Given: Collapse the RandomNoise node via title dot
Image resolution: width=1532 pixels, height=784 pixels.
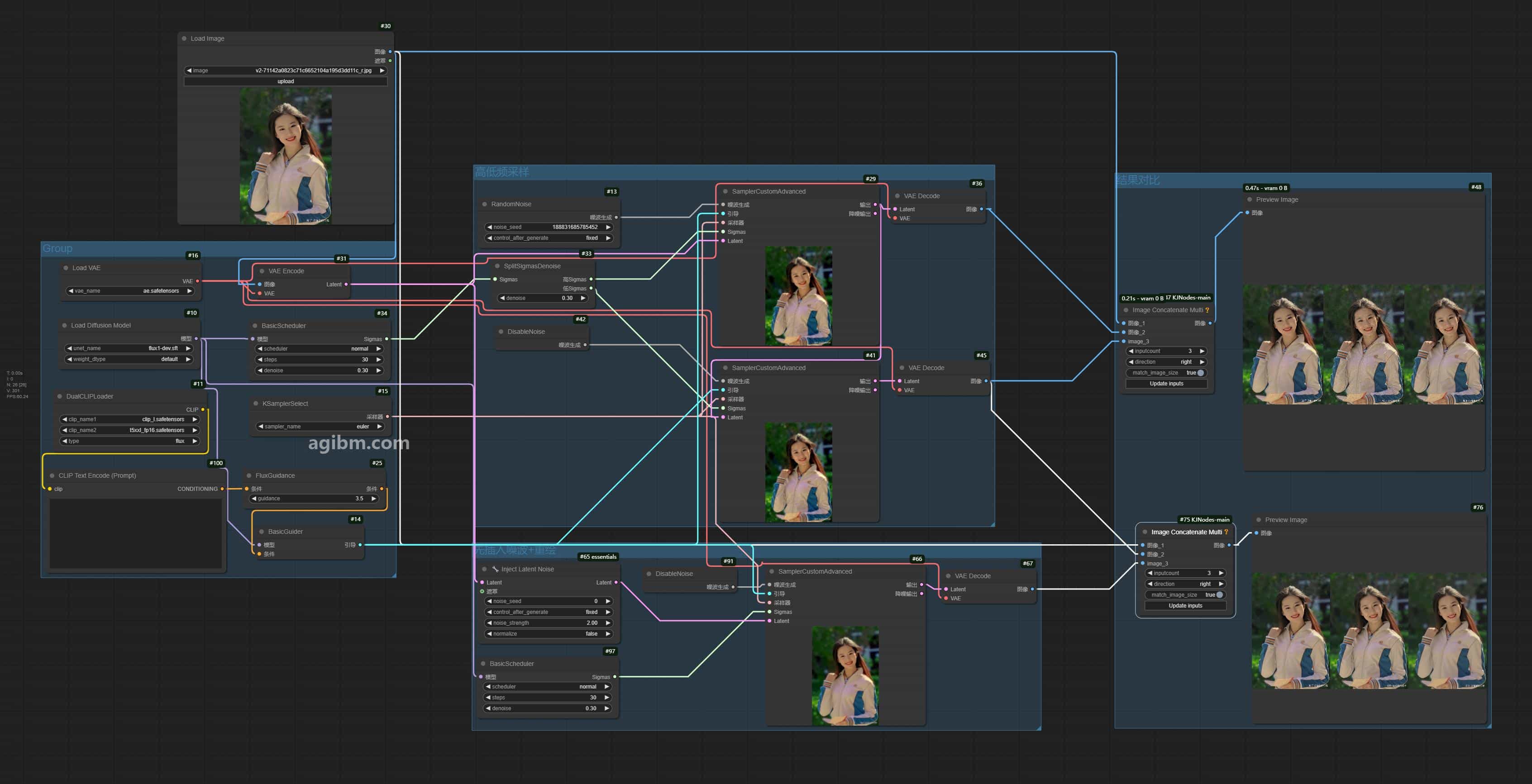Looking at the screenshot, I should [485, 204].
